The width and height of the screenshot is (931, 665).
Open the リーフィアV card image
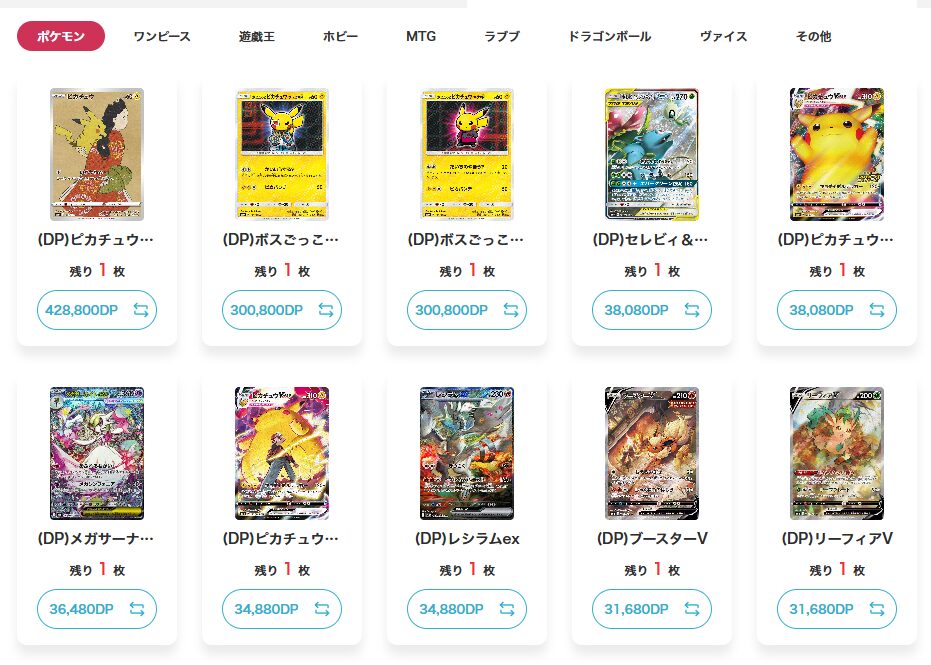coord(837,454)
